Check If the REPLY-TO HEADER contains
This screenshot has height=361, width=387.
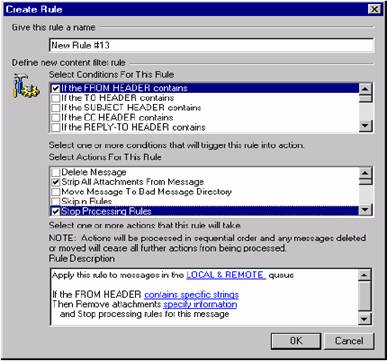pyautogui.click(x=56, y=127)
